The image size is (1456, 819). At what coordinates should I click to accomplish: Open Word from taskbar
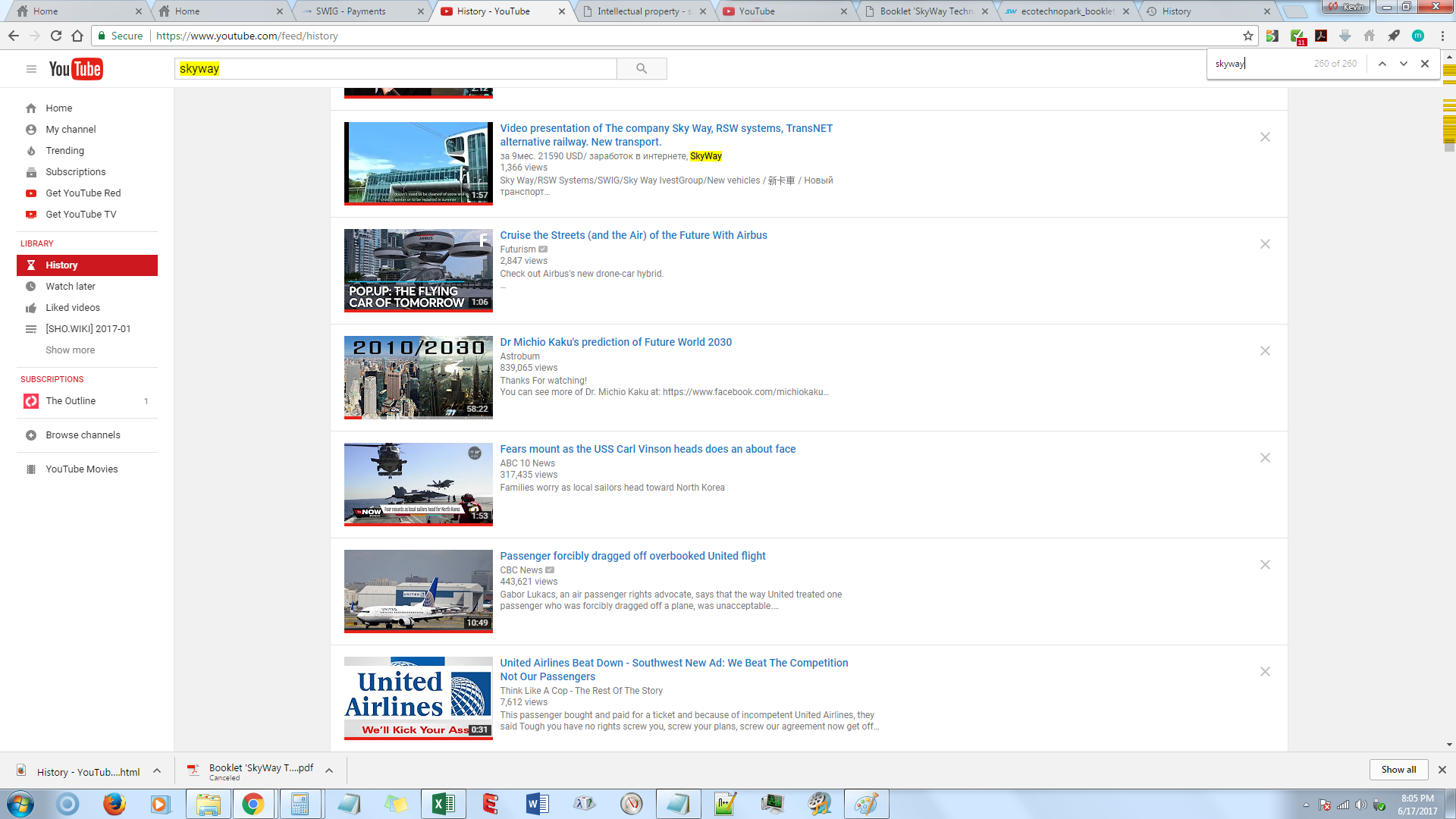click(537, 804)
